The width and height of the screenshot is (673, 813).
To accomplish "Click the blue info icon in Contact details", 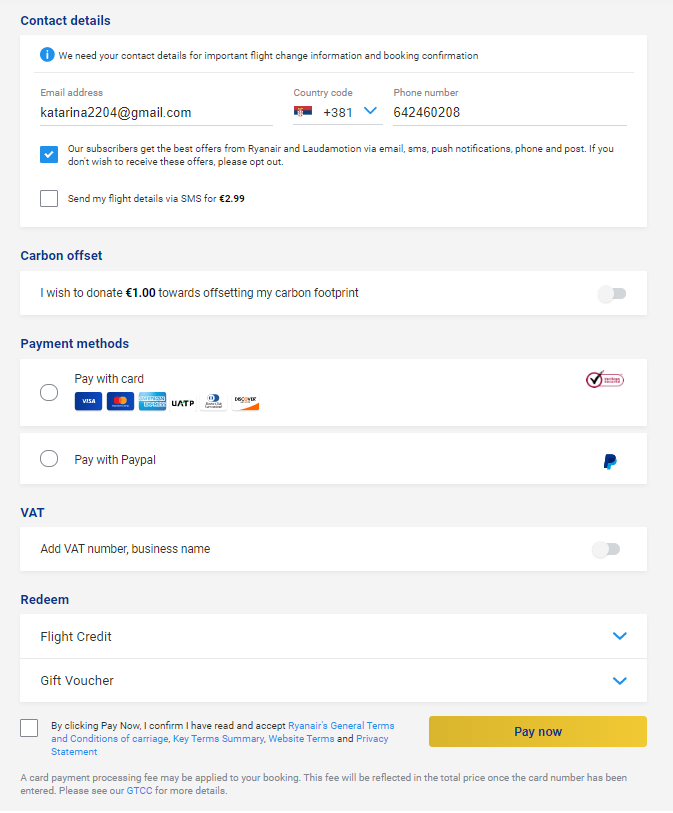I will (x=47, y=54).
